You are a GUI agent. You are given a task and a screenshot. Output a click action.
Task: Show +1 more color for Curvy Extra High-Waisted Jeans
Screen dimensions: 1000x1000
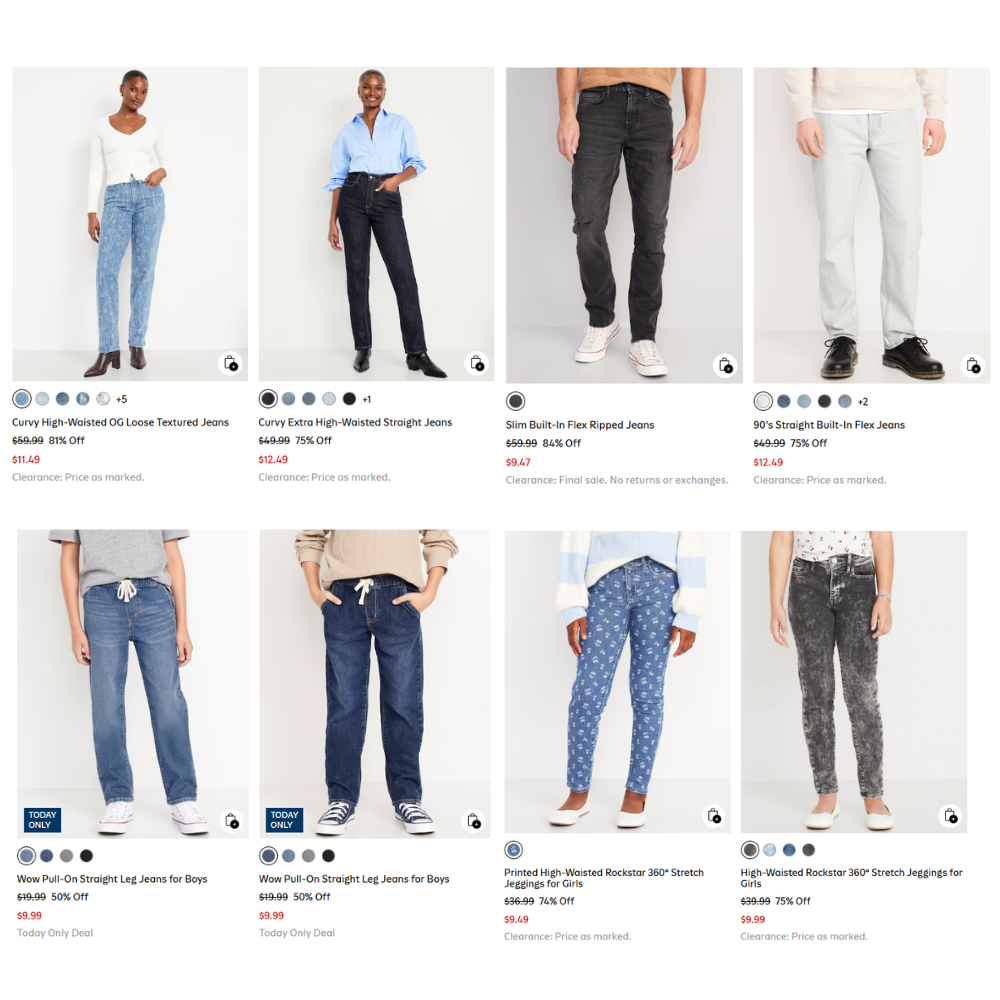point(367,399)
